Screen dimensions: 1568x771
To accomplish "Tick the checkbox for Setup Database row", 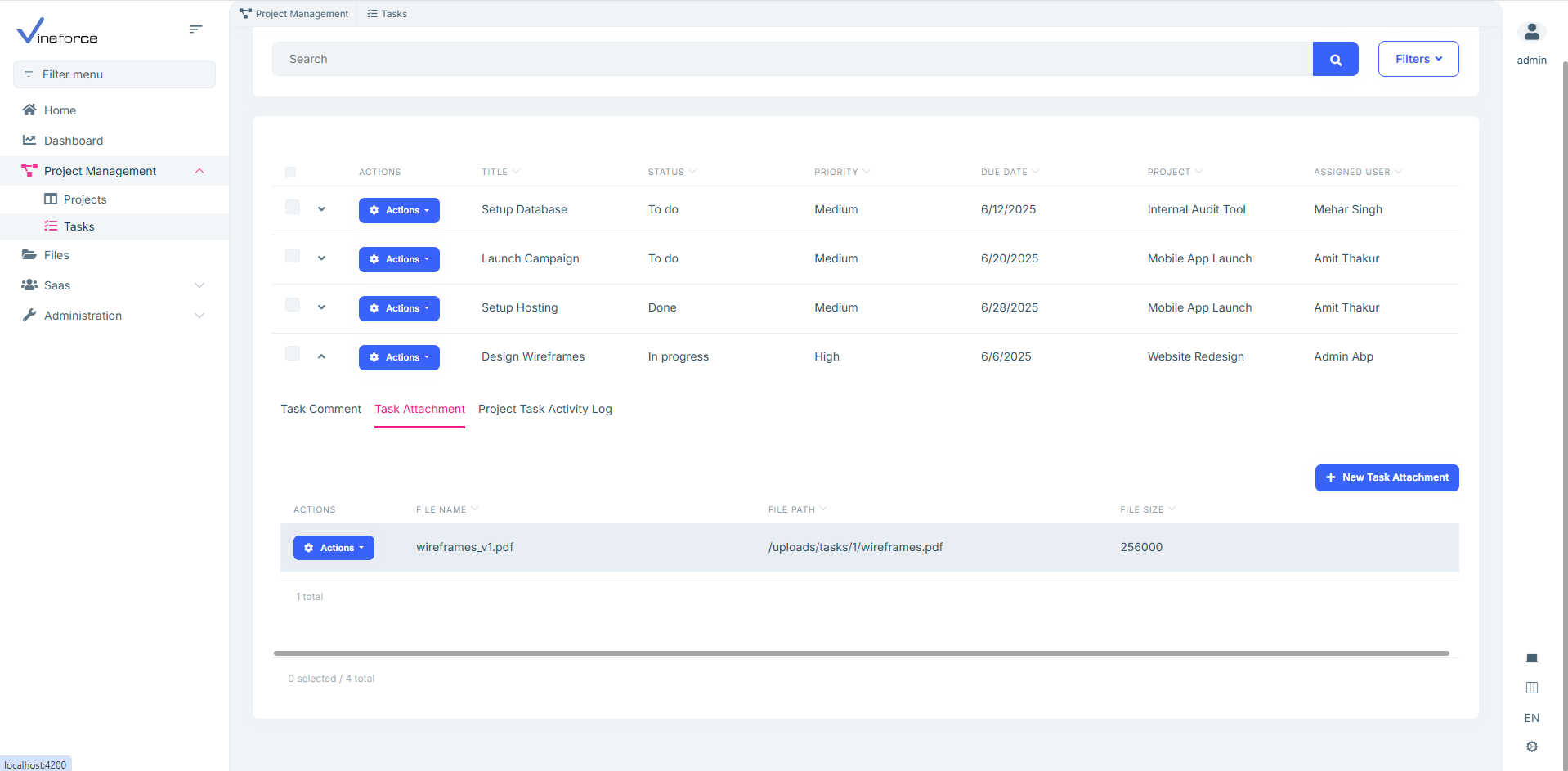I will tap(292, 207).
